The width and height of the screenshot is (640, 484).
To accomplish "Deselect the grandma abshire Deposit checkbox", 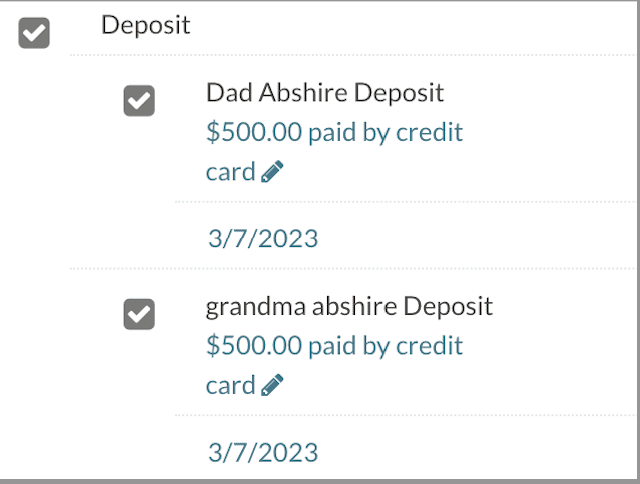I will pyautogui.click(x=139, y=314).
